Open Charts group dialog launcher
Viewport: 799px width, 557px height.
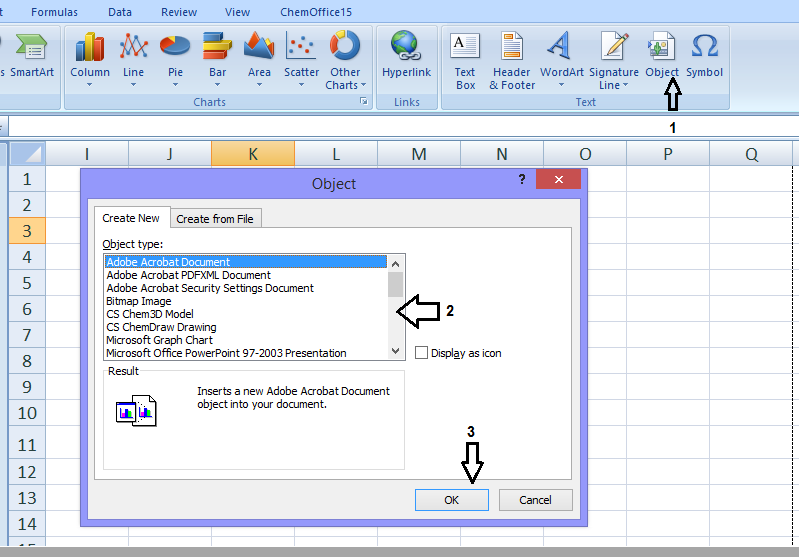[363, 101]
